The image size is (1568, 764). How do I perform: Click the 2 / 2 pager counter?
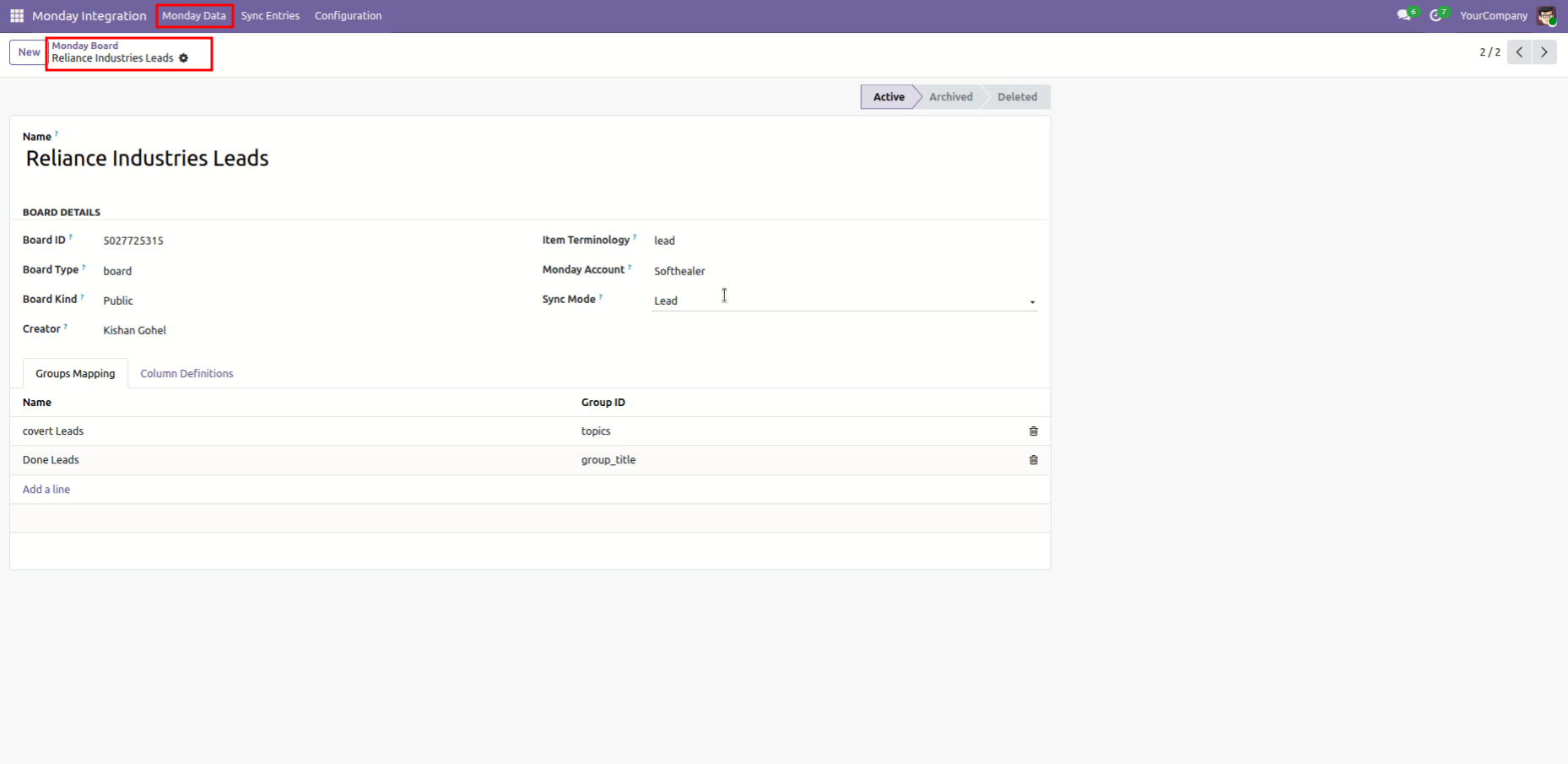click(x=1490, y=52)
